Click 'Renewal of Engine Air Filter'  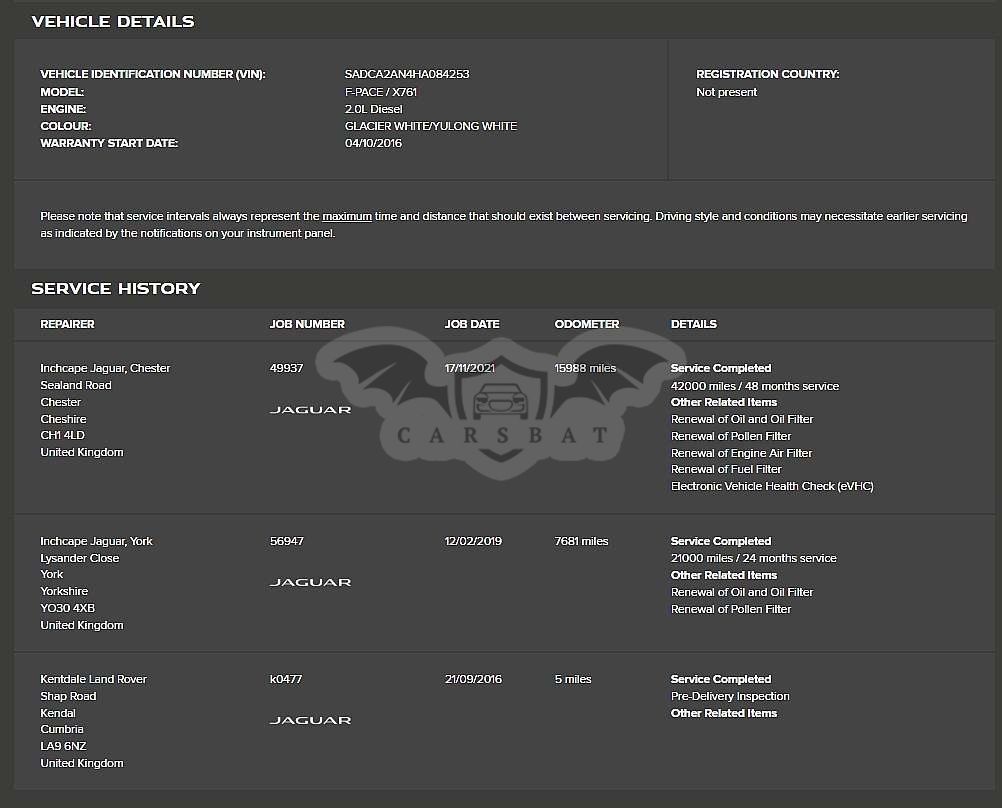click(741, 453)
